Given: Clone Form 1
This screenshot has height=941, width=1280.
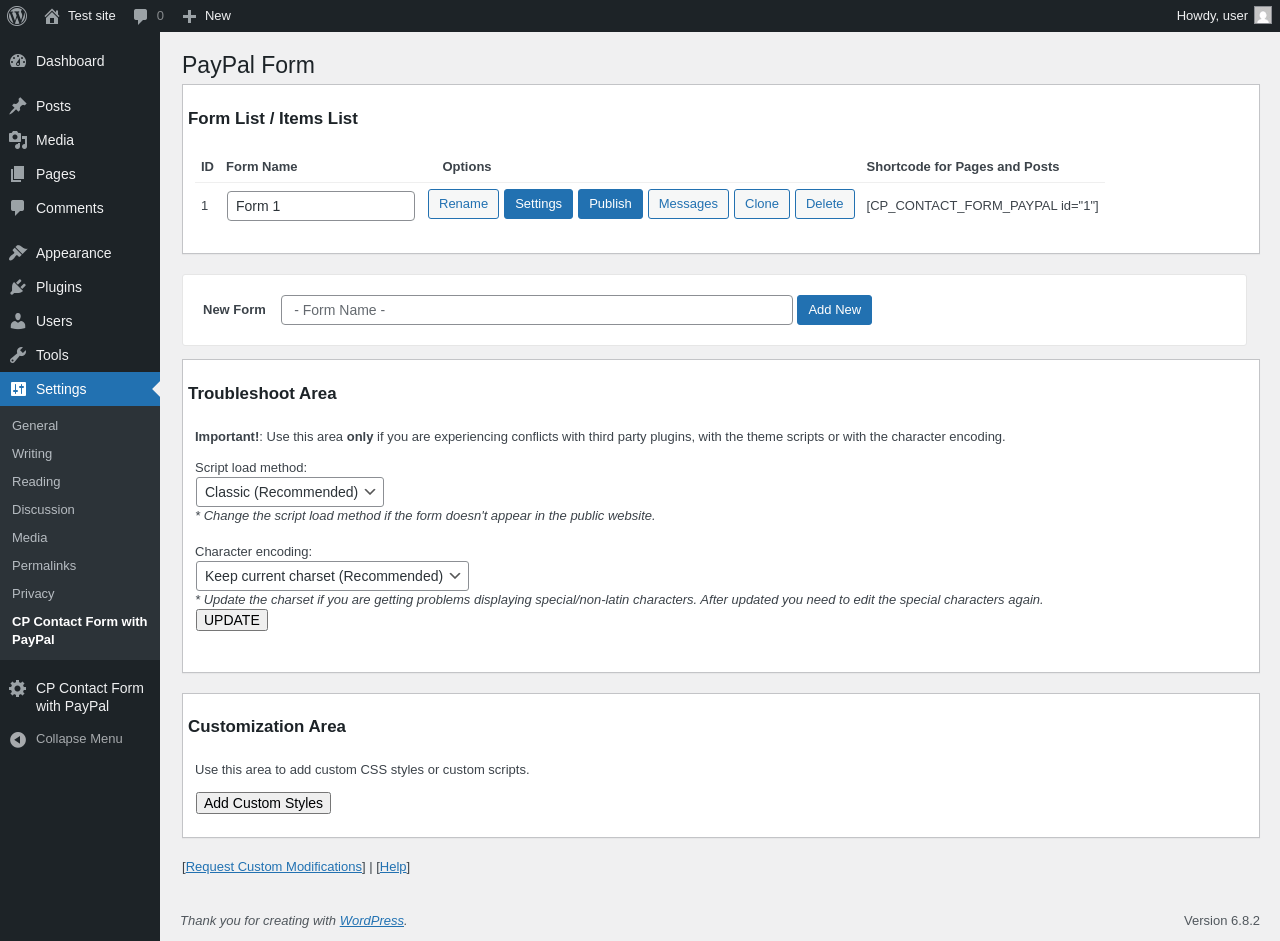Looking at the screenshot, I should 762,204.
